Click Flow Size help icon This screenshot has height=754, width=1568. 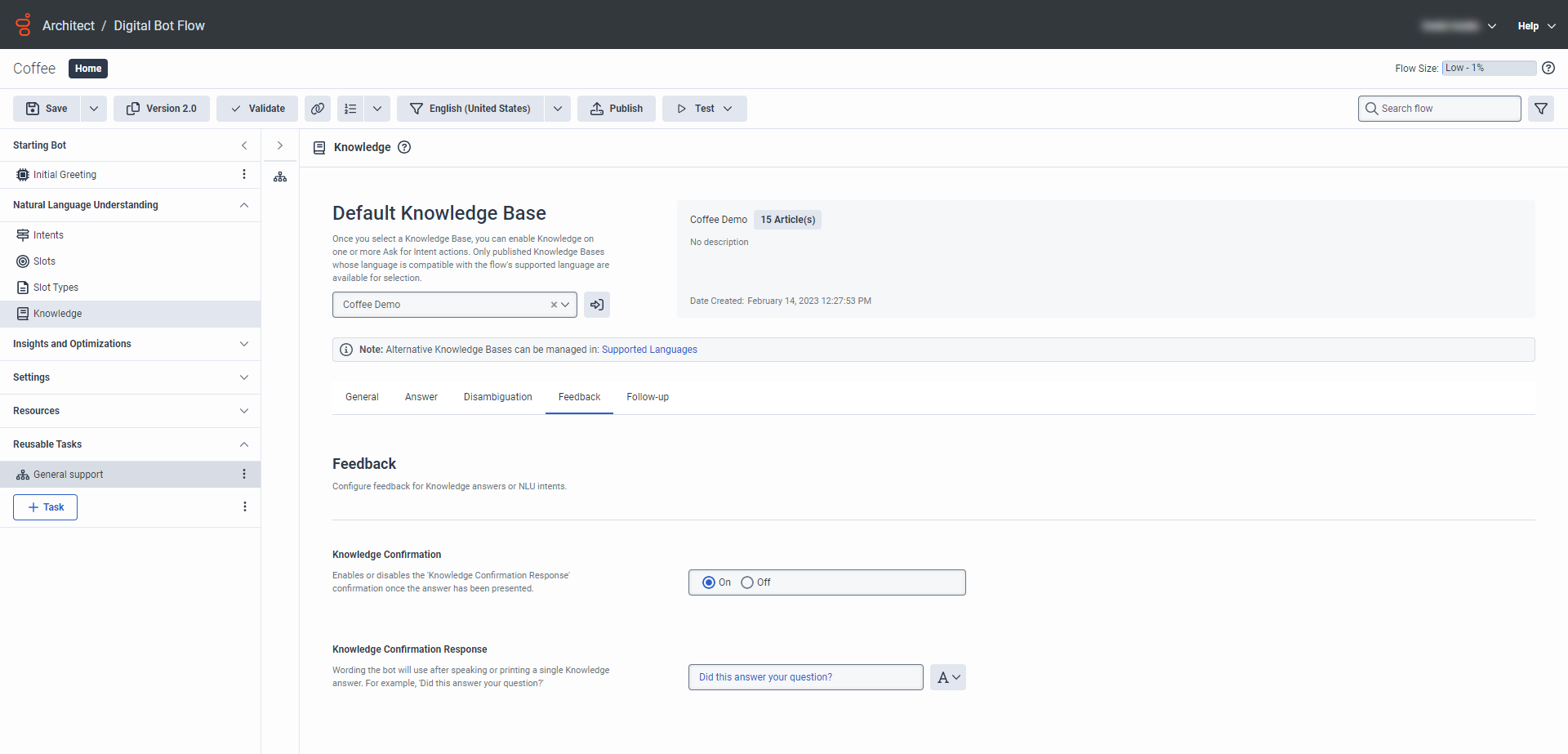point(1548,69)
